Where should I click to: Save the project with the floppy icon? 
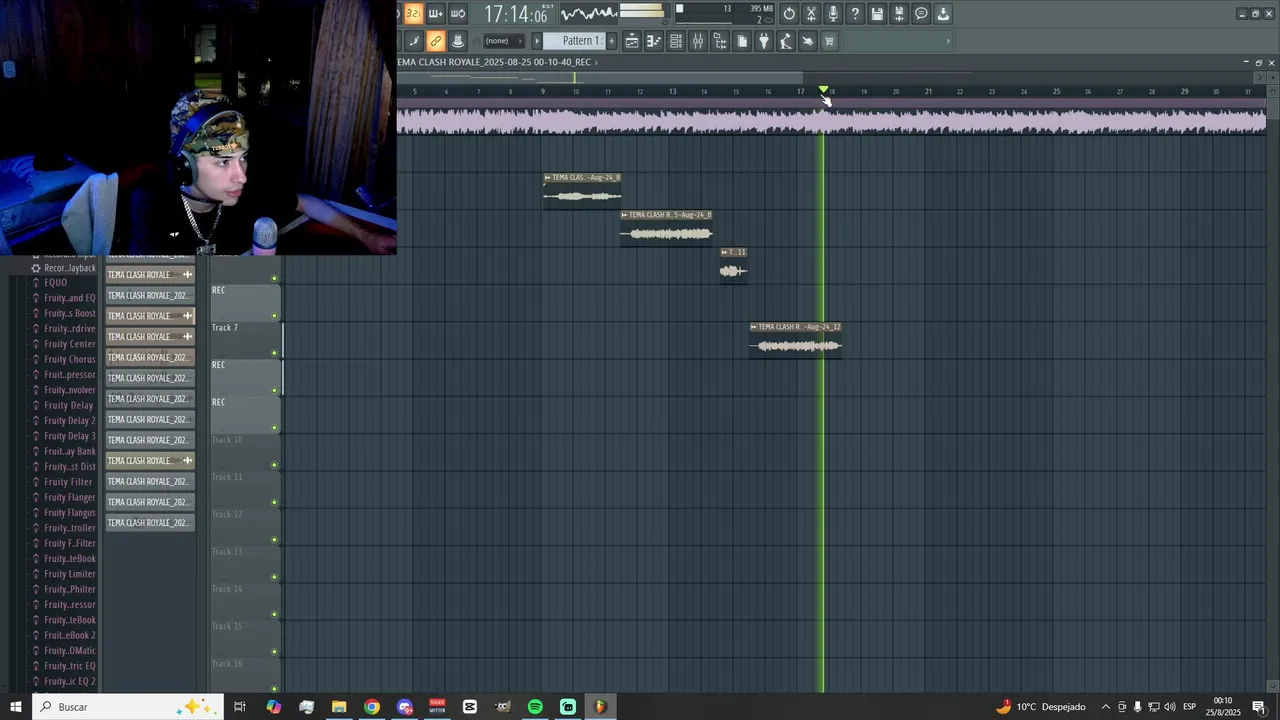(877, 14)
